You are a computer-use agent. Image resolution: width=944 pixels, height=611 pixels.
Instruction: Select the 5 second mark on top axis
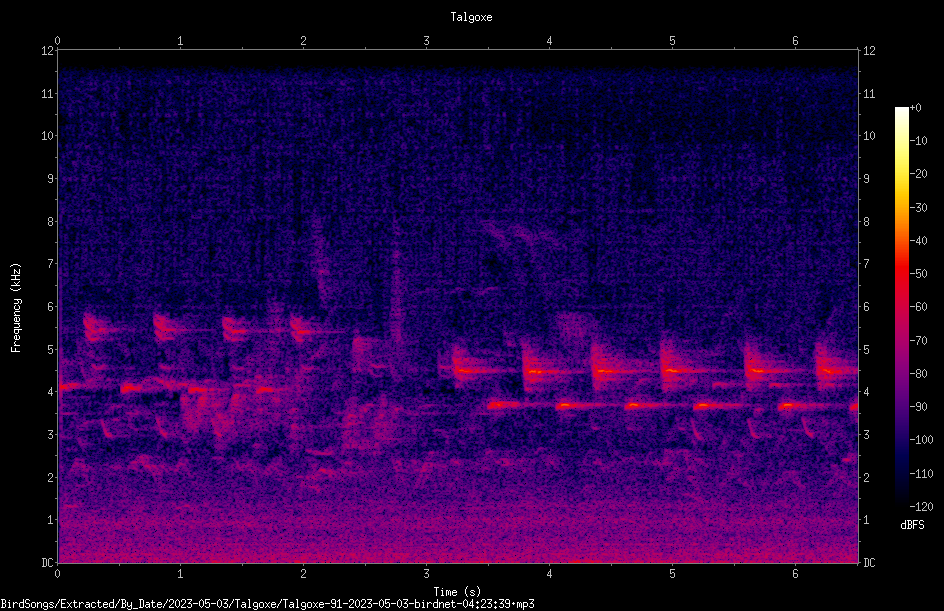(672, 41)
